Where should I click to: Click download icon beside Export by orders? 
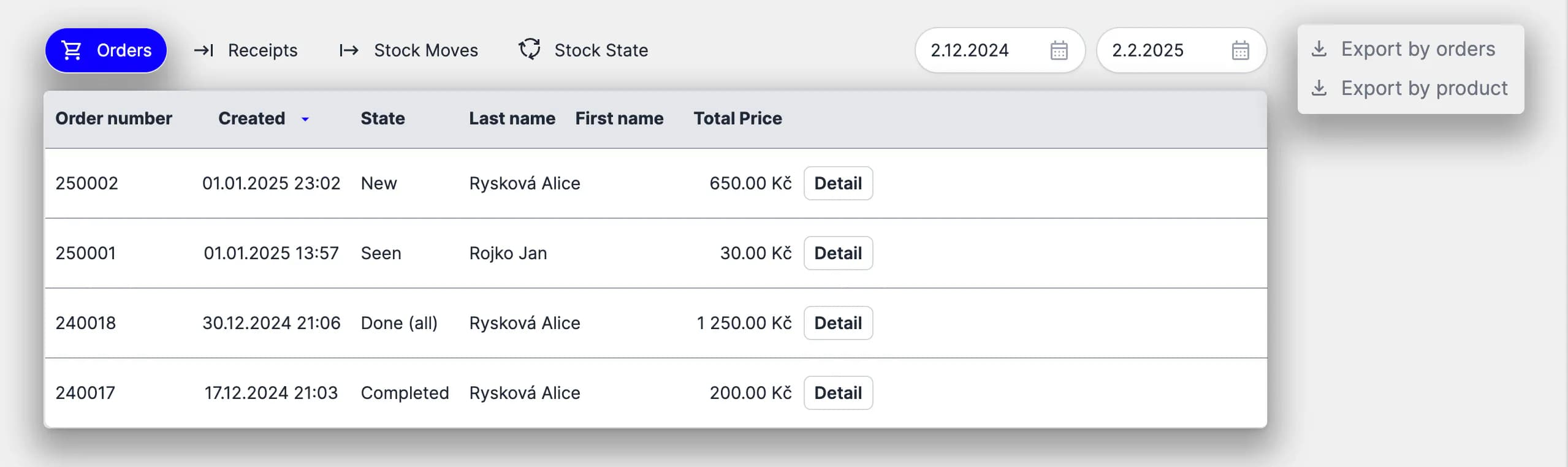click(x=1319, y=49)
